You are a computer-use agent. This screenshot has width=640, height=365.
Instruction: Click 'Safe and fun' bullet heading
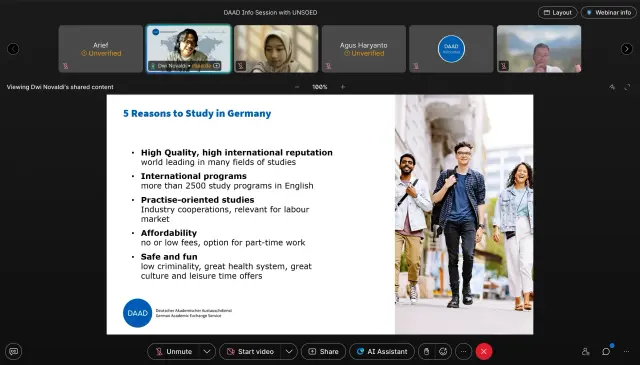pos(169,256)
